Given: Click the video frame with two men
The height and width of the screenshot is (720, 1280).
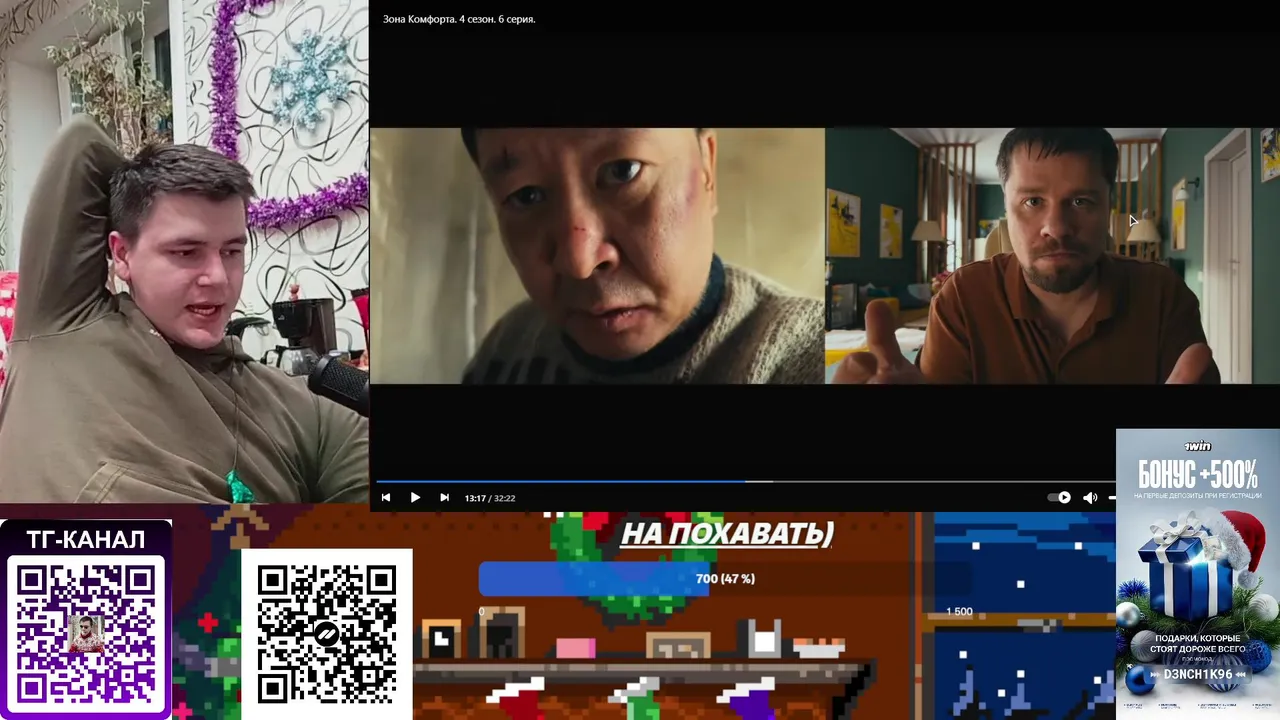Looking at the screenshot, I should pos(825,255).
